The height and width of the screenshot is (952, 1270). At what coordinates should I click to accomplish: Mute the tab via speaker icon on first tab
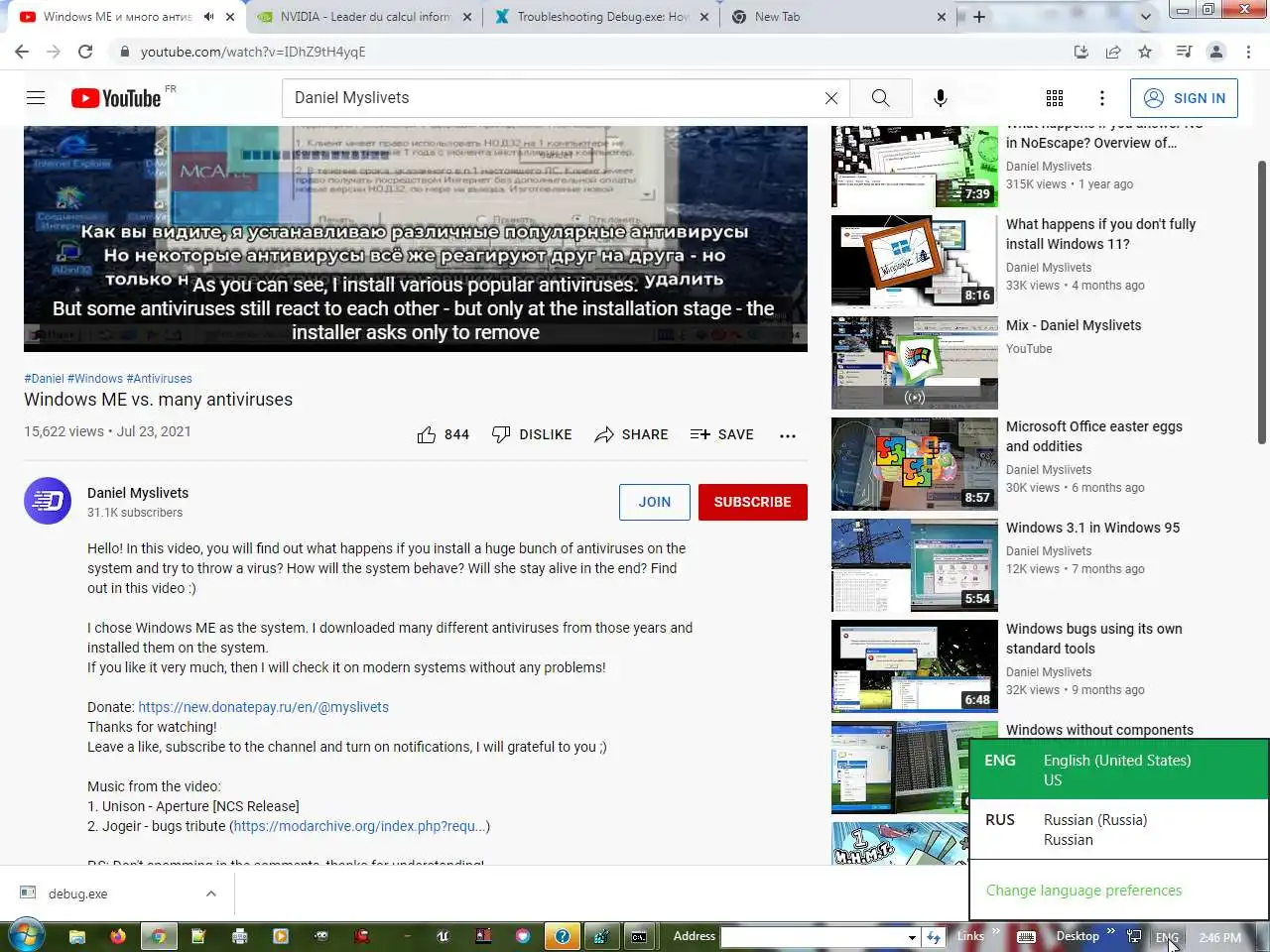tap(209, 17)
